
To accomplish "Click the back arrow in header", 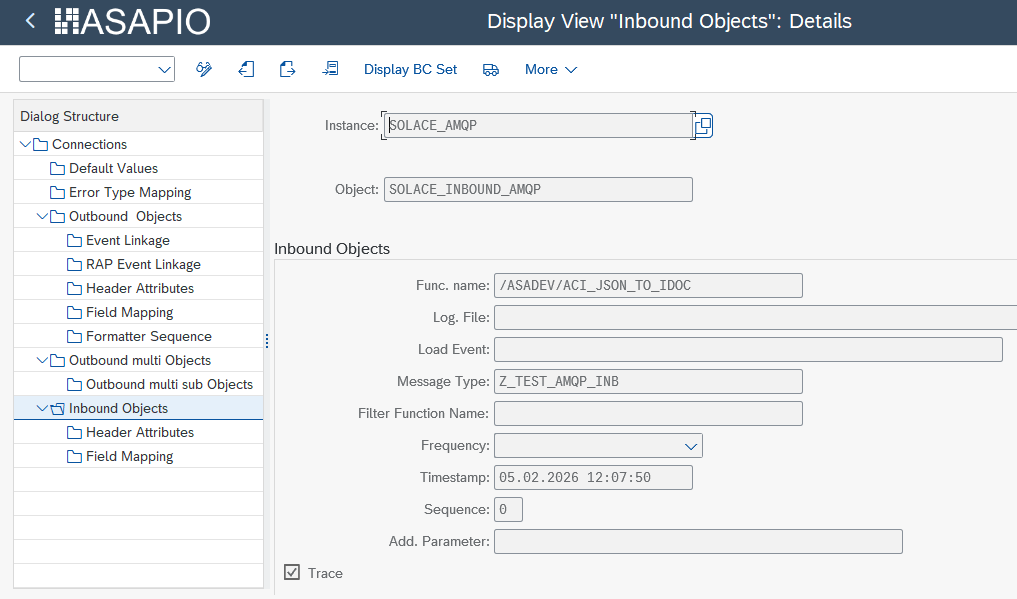I will click(x=30, y=21).
